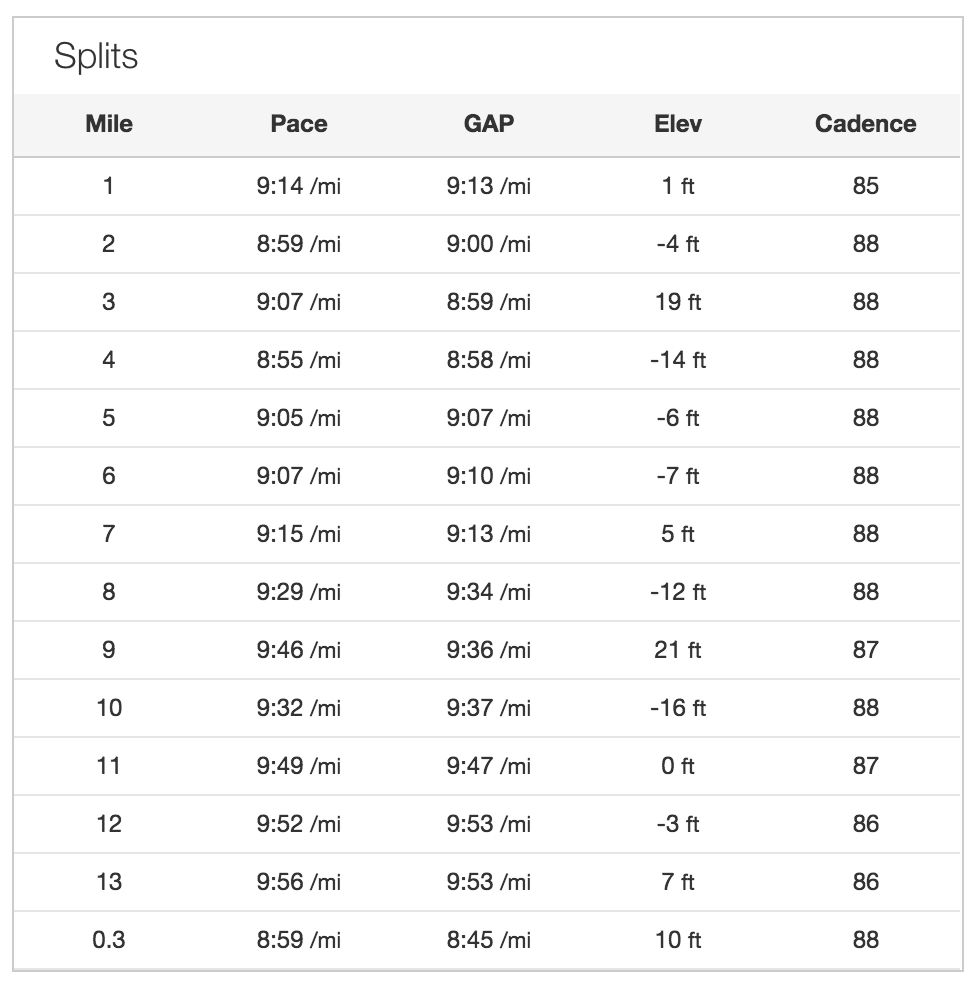Select mile 4 pace 8:55 /mi

point(299,360)
